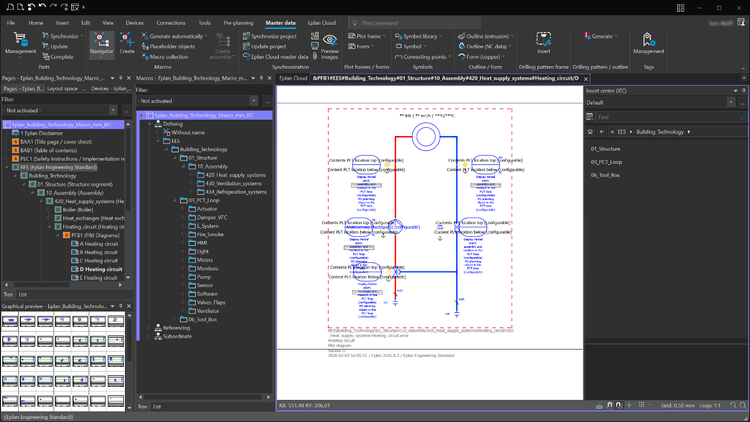Click the back arrow in Insert center
750x422 pixels.
coord(602,132)
